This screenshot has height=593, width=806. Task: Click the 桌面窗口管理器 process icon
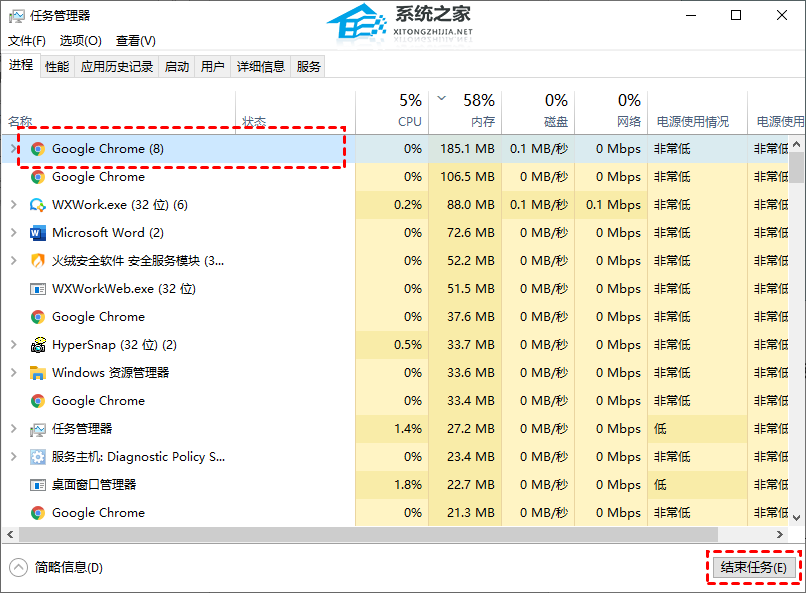pyautogui.click(x=38, y=485)
